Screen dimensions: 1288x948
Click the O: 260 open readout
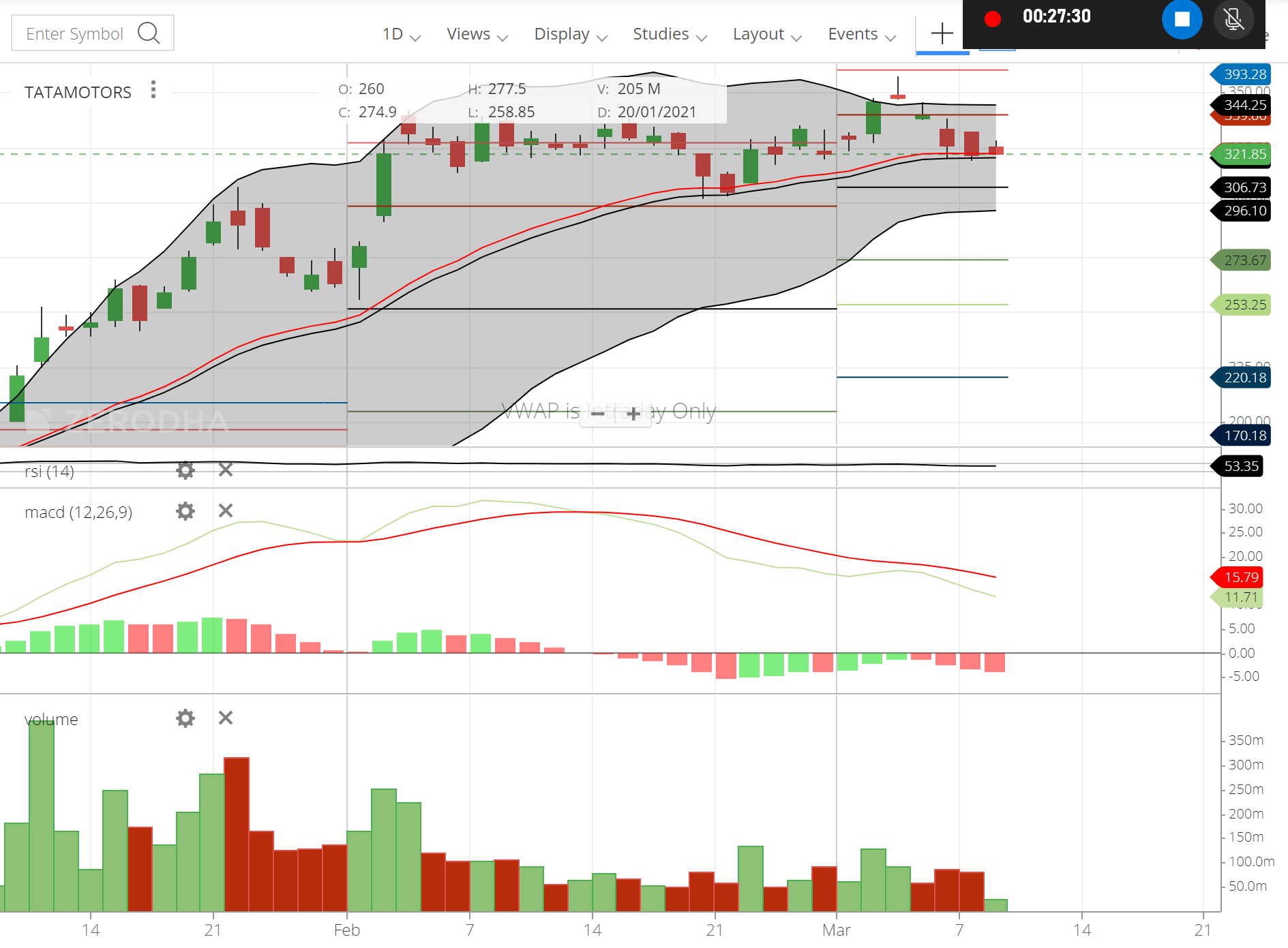tap(361, 89)
